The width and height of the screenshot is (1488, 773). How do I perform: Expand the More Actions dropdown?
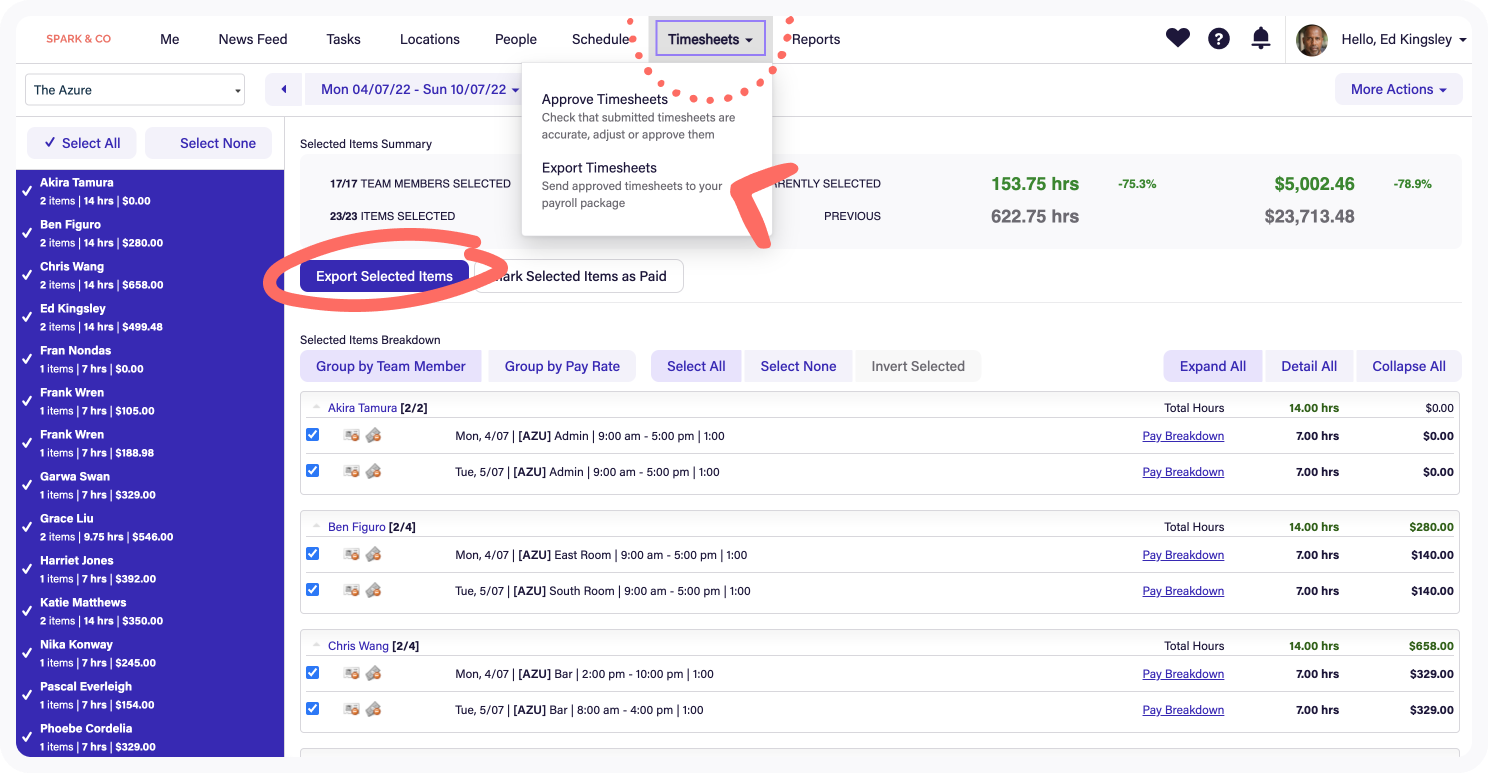(x=1398, y=89)
